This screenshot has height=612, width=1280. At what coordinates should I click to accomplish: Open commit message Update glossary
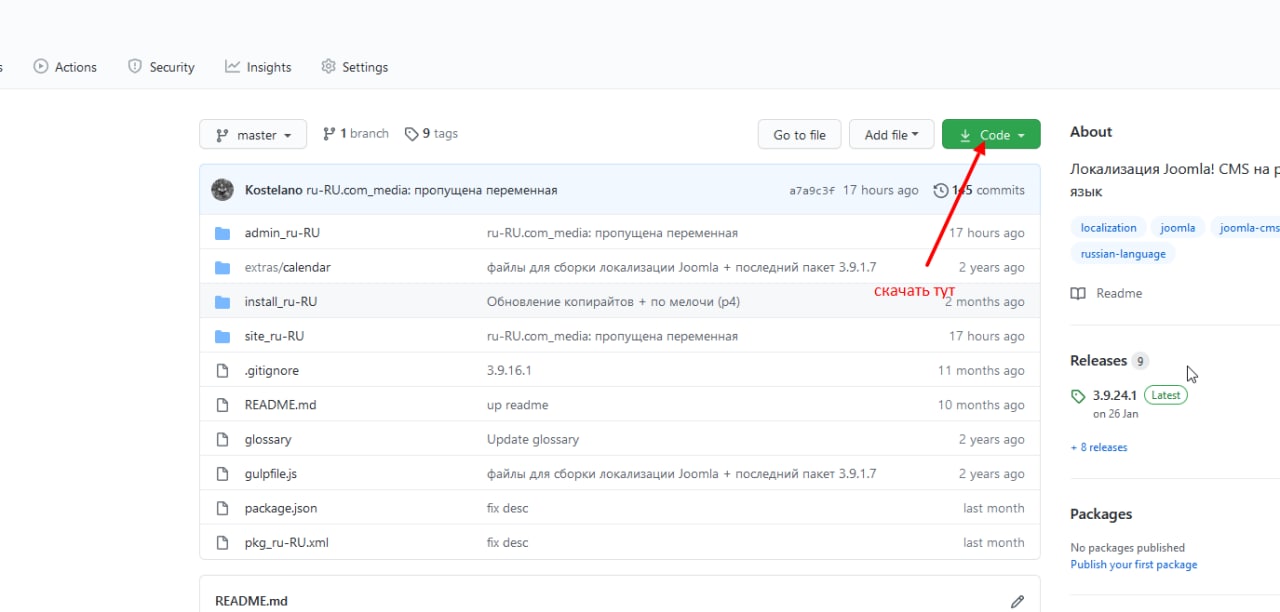[x=533, y=440]
